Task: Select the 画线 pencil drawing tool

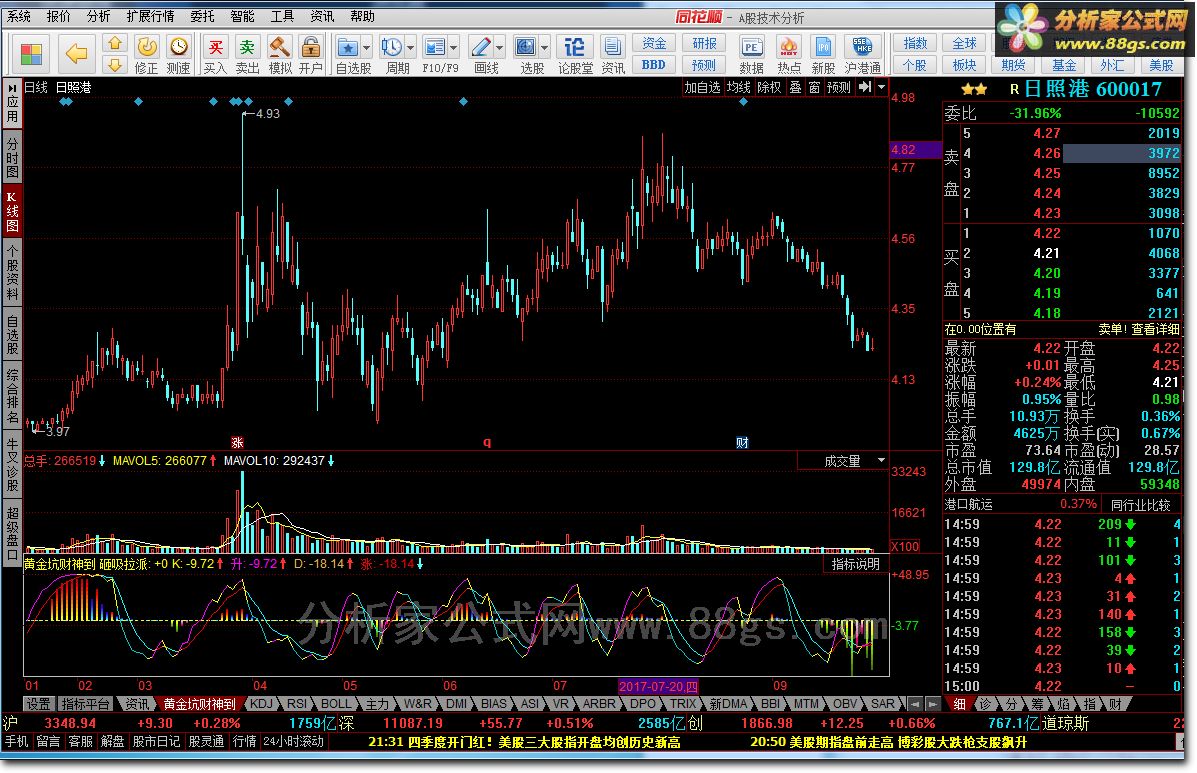Action: pos(480,47)
